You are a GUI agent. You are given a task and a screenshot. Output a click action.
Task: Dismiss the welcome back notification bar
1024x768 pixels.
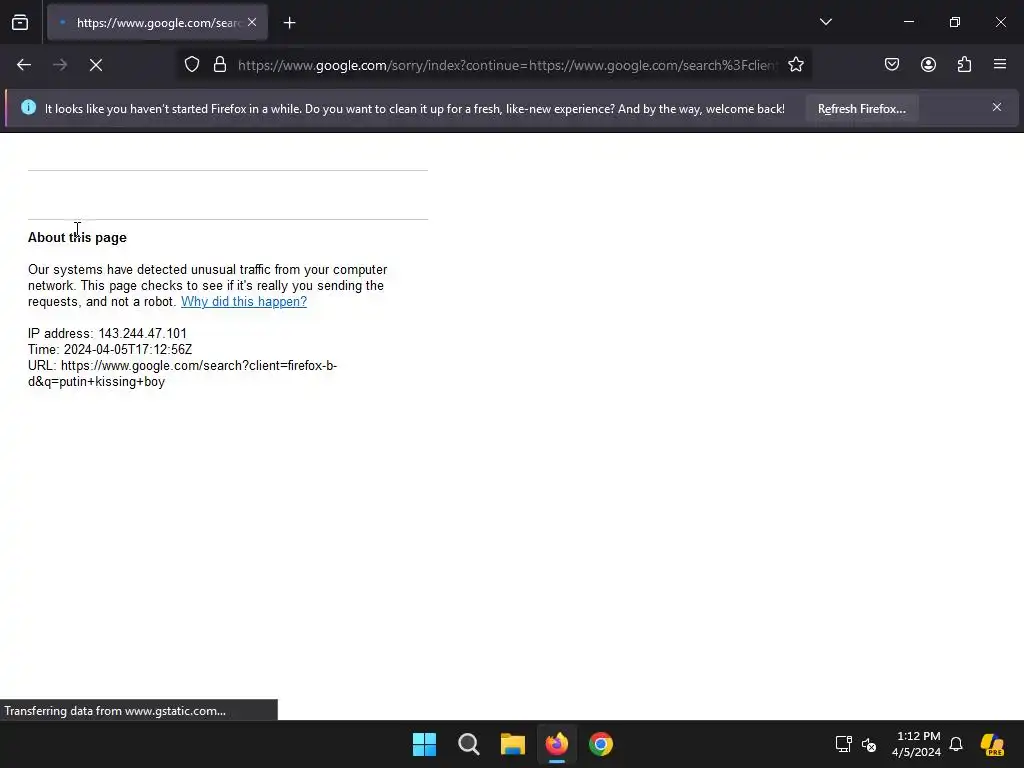pos(997,107)
